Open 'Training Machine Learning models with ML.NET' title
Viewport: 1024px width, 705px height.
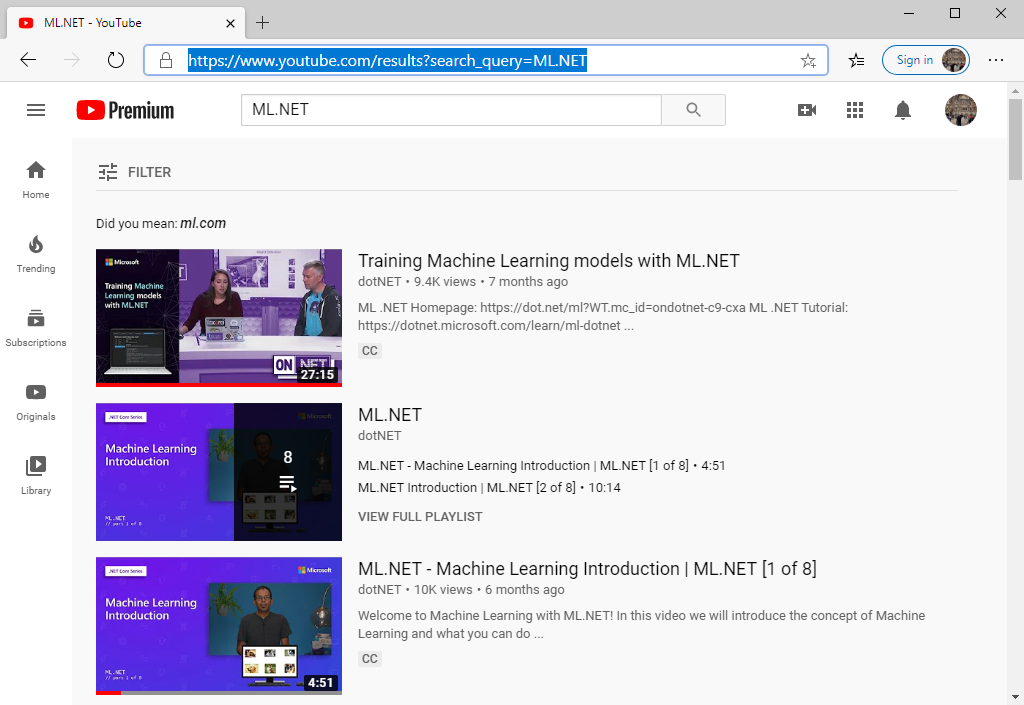click(549, 260)
